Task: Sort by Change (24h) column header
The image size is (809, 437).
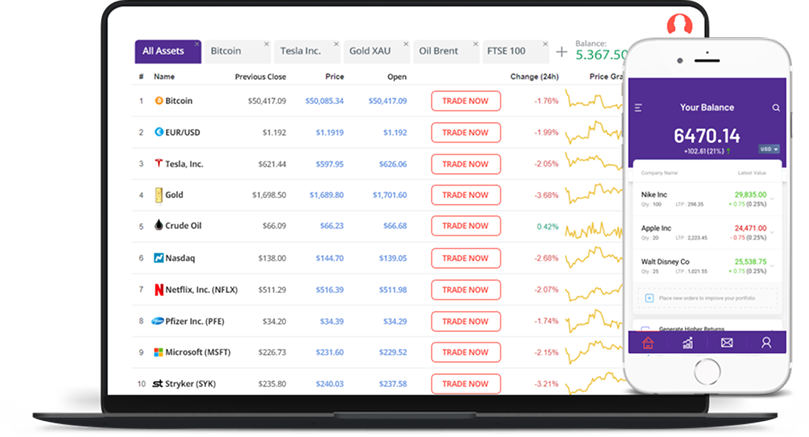Action: pyautogui.click(x=535, y=76)
